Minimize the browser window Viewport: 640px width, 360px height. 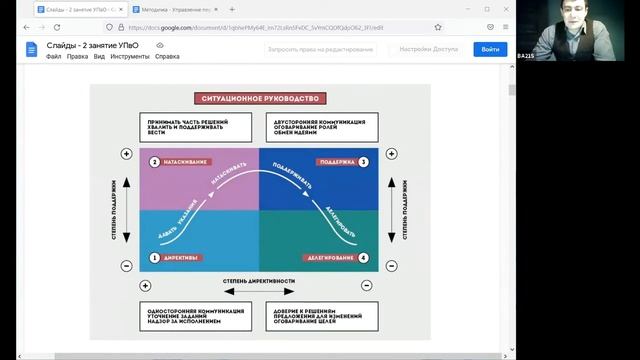click(468, 9)
